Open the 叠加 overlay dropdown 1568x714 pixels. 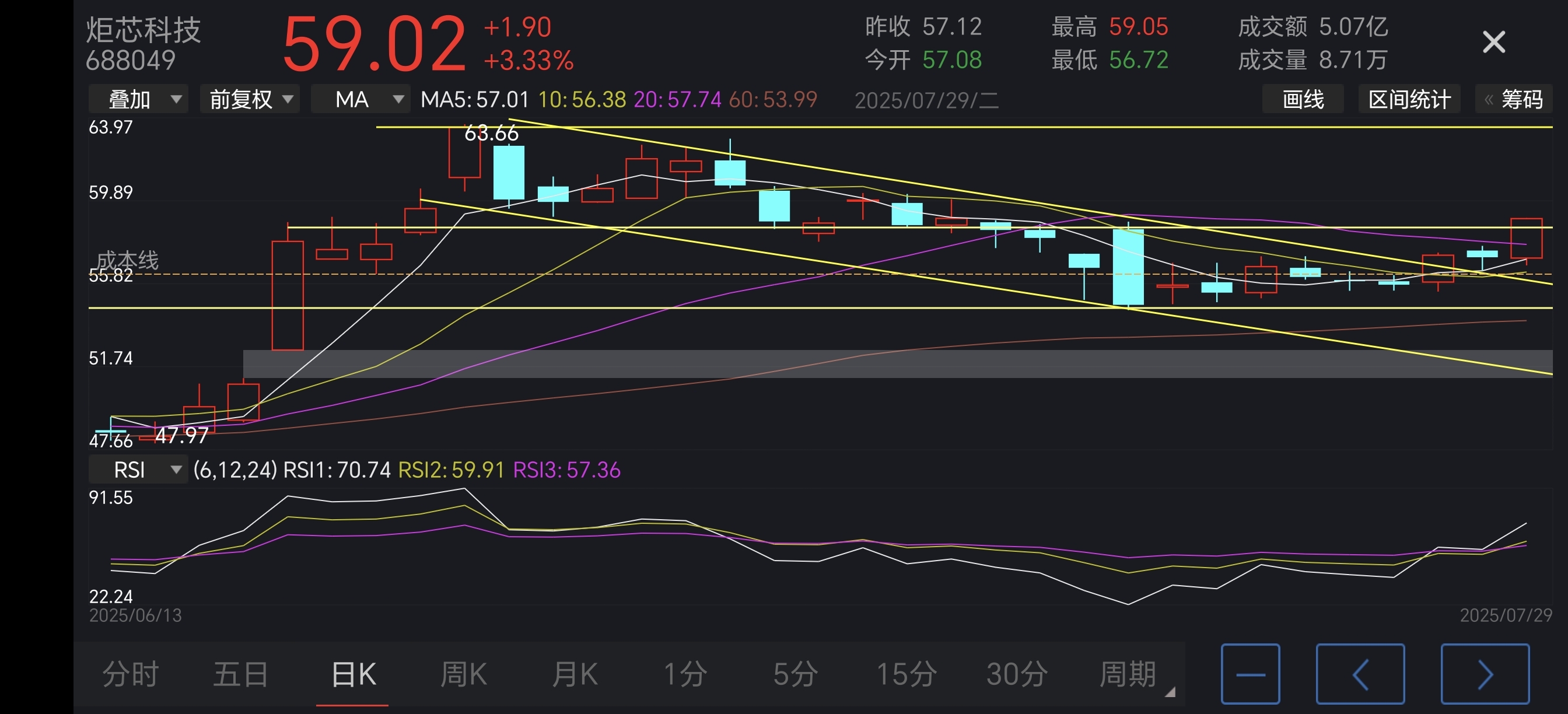coord(138,99)
